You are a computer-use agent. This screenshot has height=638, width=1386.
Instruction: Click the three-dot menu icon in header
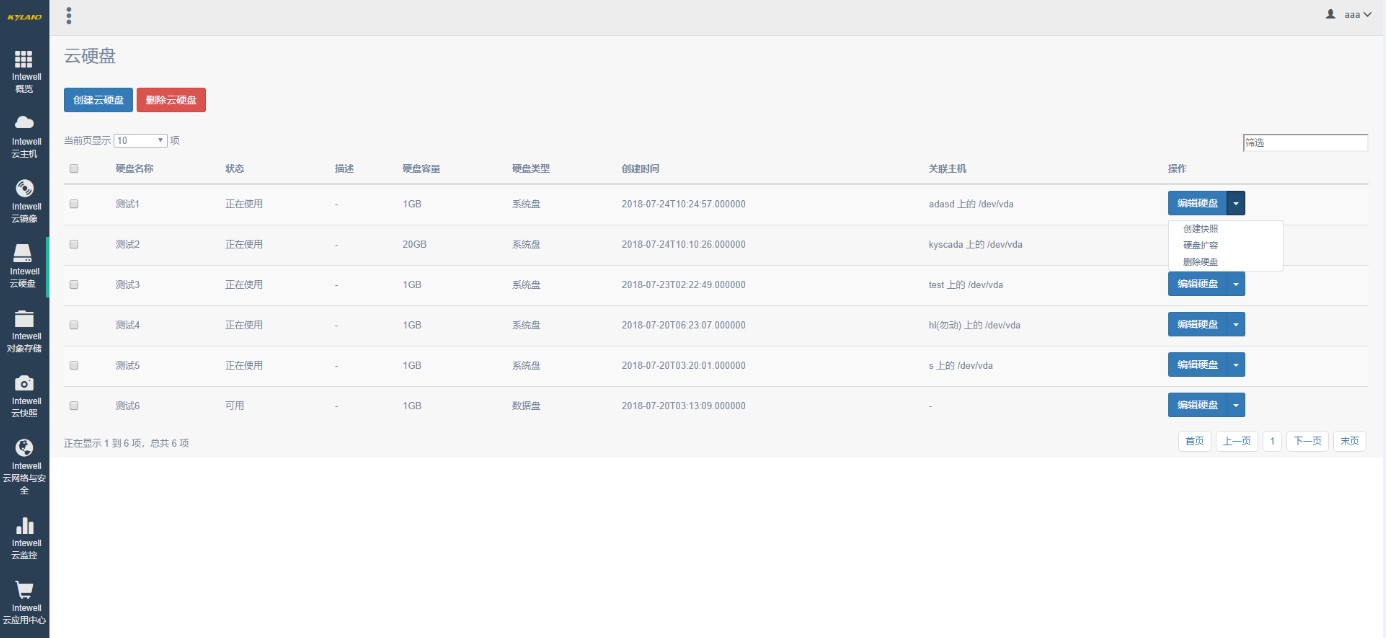click(68, 16)
